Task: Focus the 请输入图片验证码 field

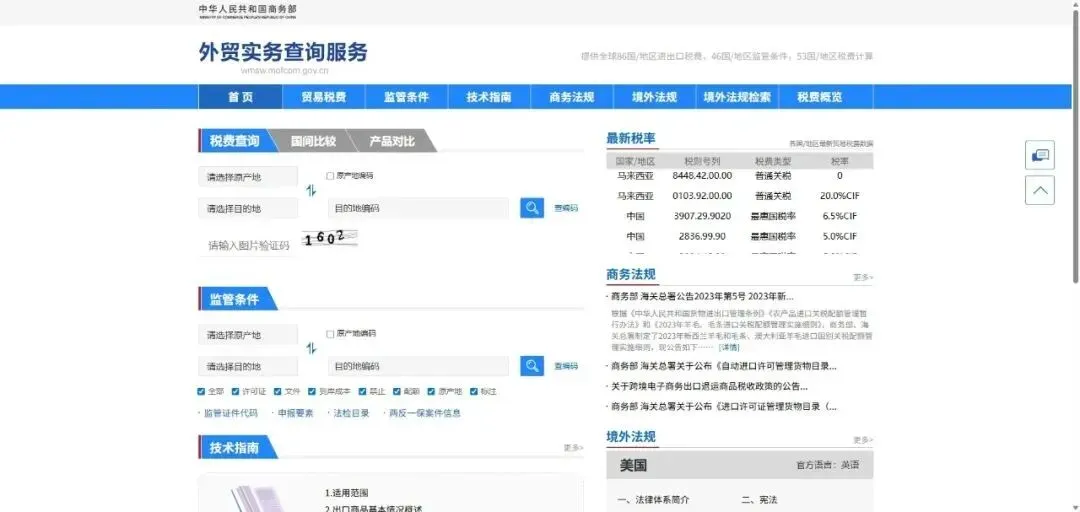Action: [x=248, y=245]
